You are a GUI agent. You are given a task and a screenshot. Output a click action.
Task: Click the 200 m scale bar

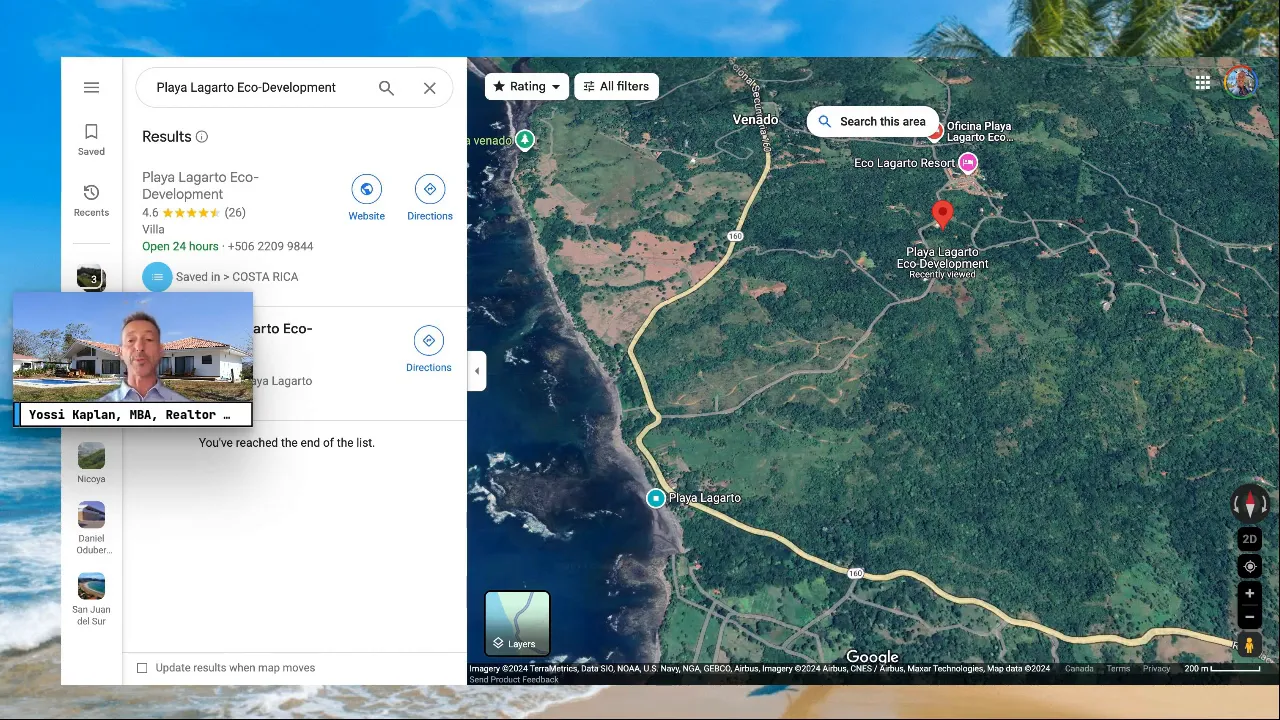(x=1223, y=669)
